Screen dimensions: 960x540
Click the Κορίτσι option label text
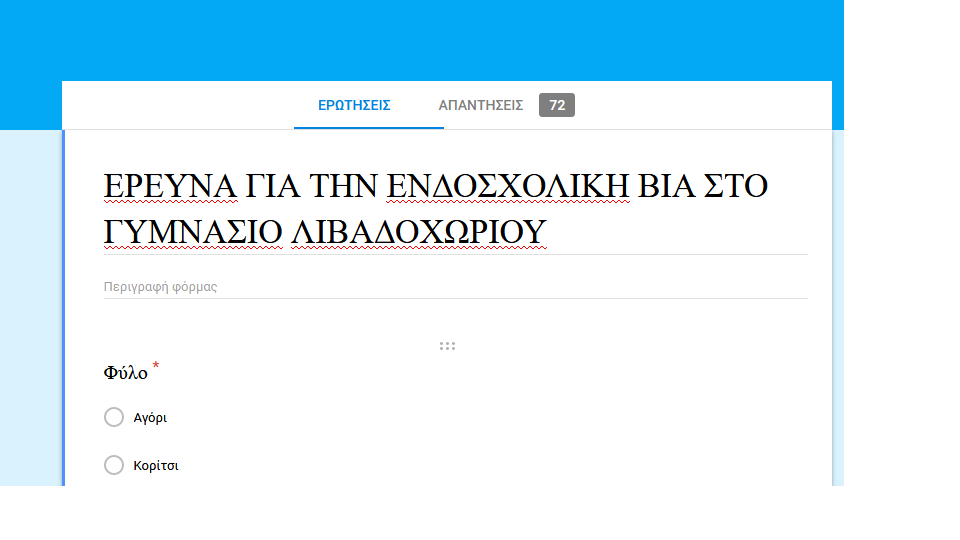click(x=156, y=466)
